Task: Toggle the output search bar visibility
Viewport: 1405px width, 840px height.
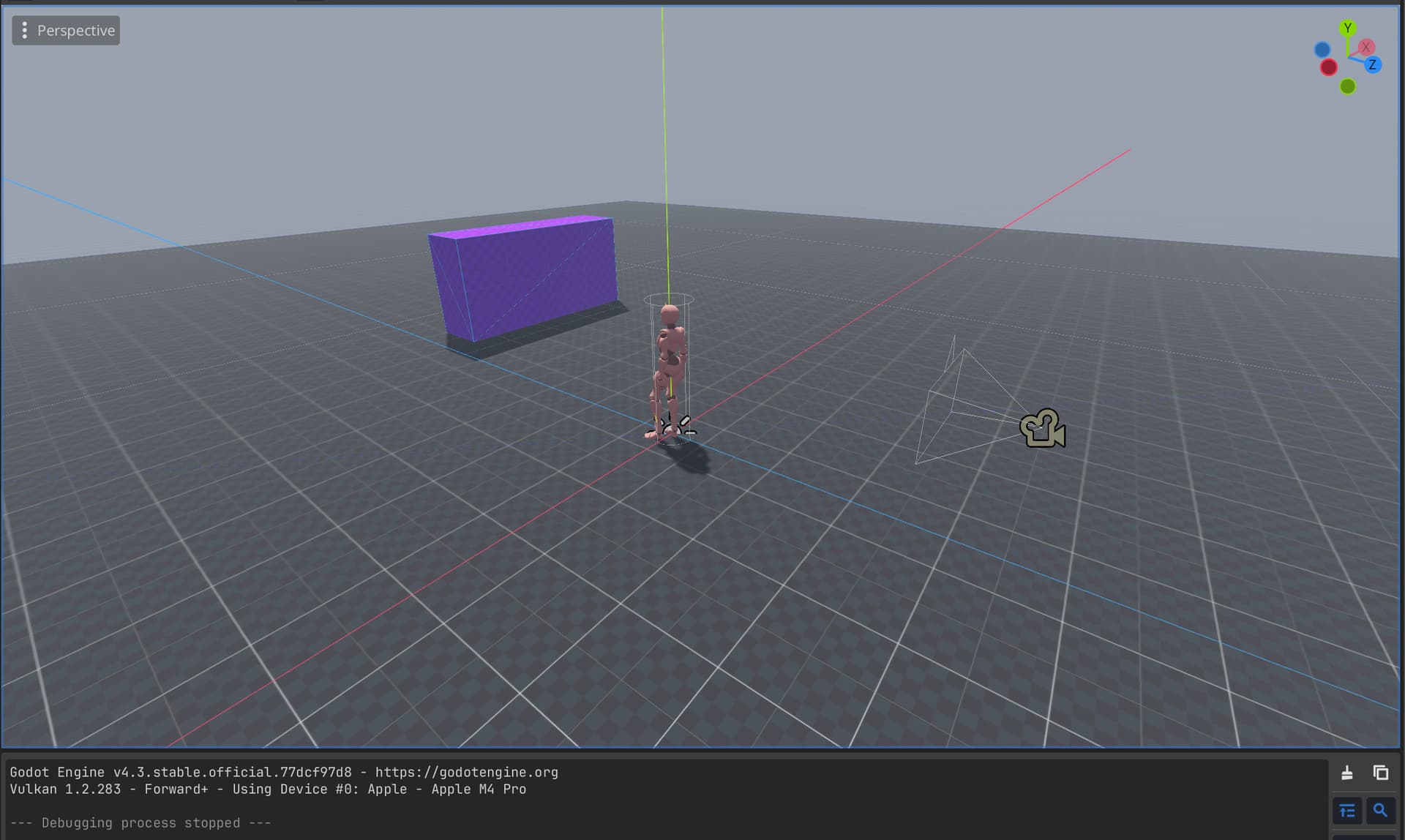Action: click(1380, 811)
